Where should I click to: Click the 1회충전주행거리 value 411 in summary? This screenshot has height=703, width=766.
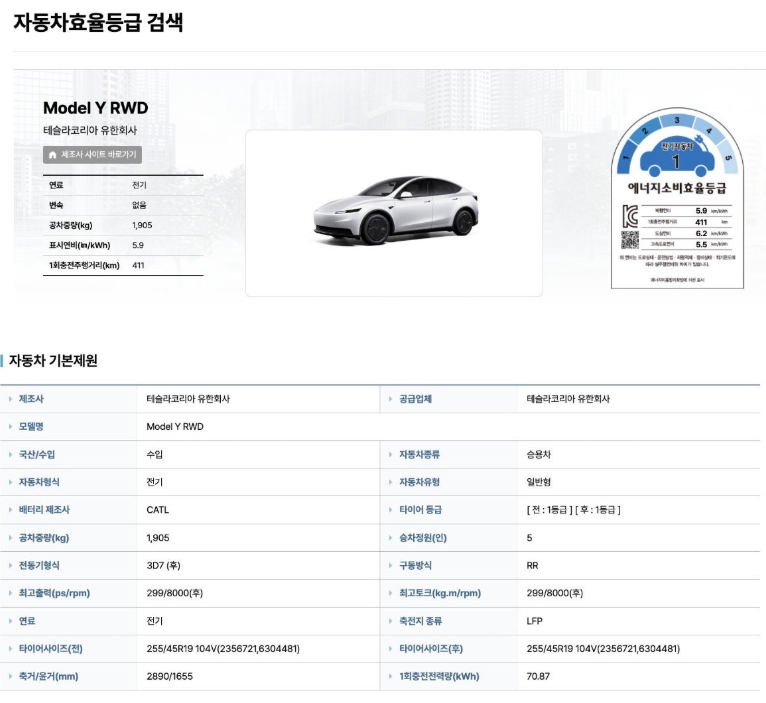(138, 265)
